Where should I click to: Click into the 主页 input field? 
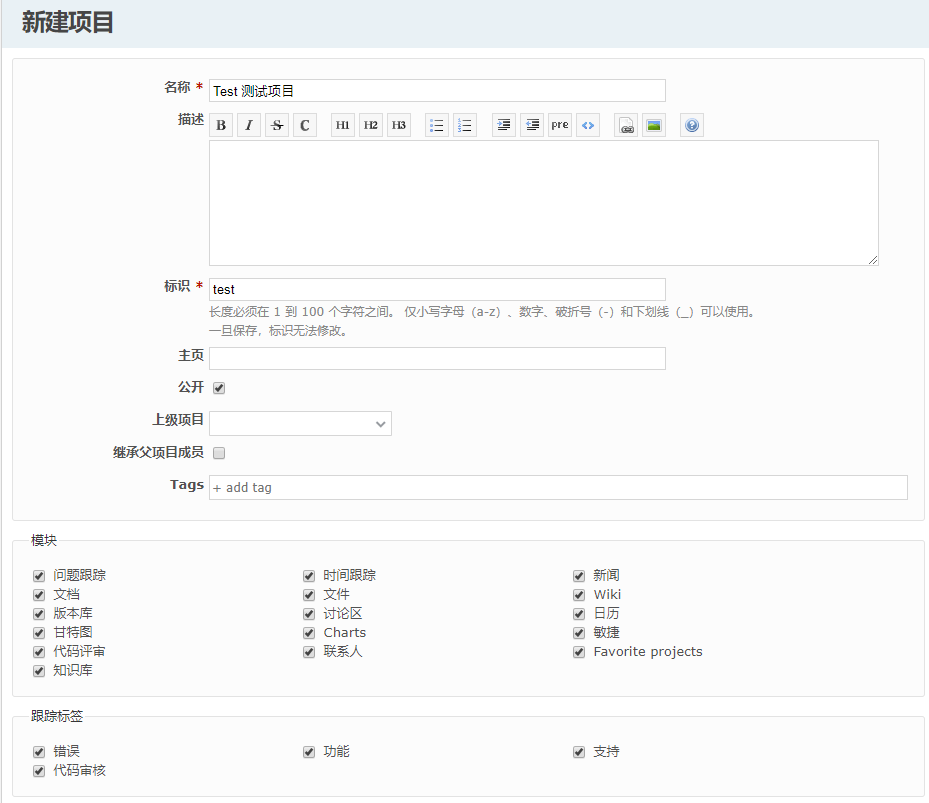tap(437, 358)
